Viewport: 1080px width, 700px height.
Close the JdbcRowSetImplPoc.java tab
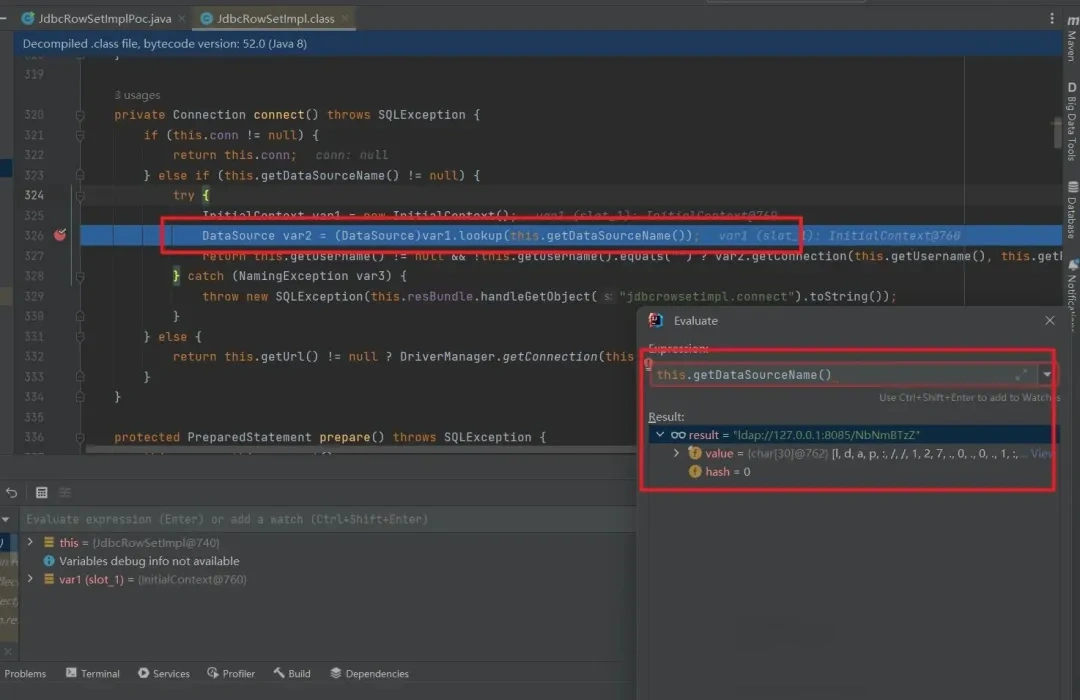pyautogui.click(x=182, y=19)
